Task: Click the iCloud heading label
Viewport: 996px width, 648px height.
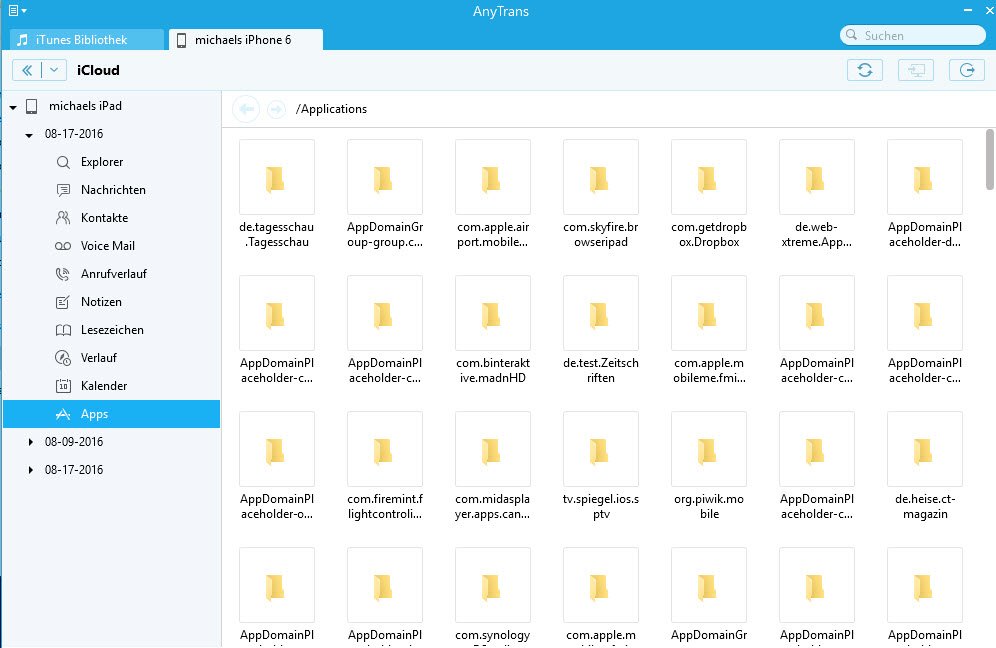Action: pyautogui.click(x=98, y=70)
